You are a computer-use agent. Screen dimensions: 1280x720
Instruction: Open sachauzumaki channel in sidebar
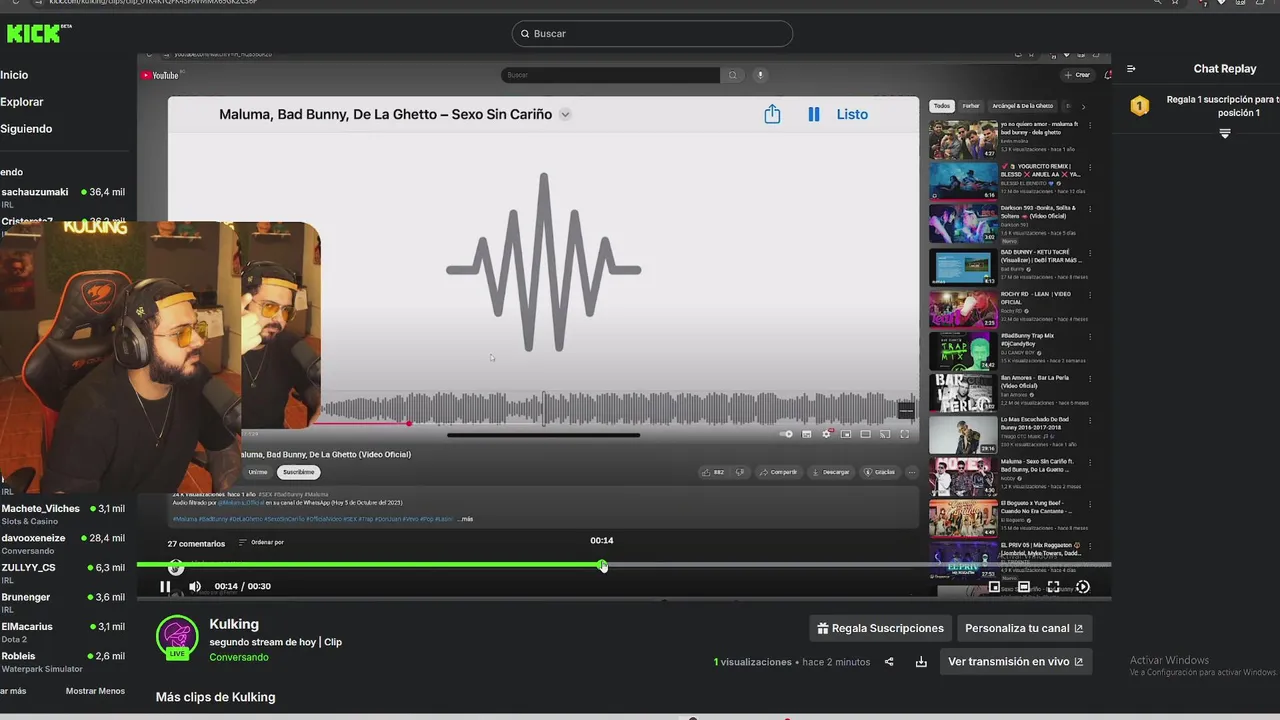63,196
